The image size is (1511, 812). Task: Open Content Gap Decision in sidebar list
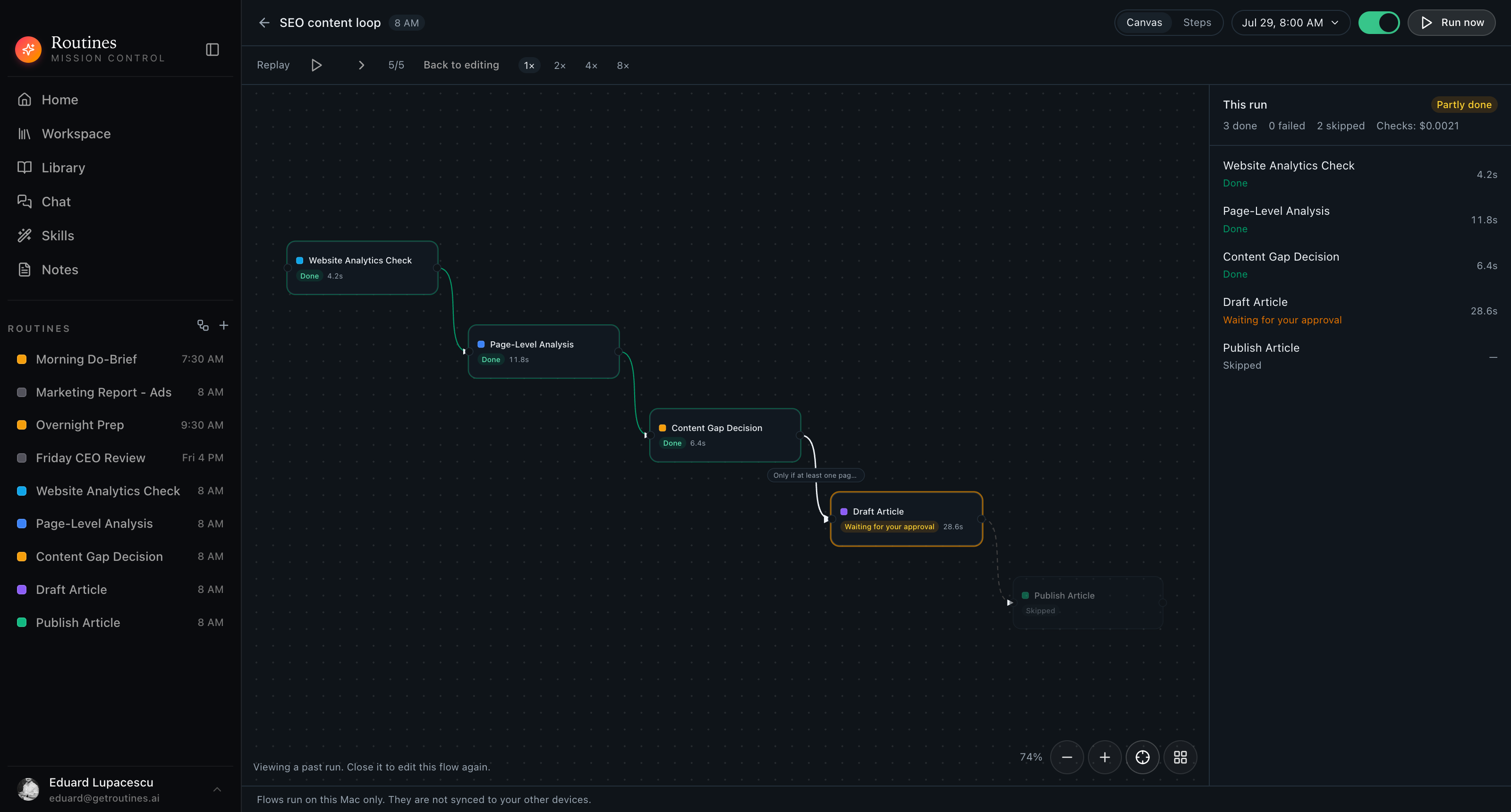pyautogui.click(x=120, y=557)
